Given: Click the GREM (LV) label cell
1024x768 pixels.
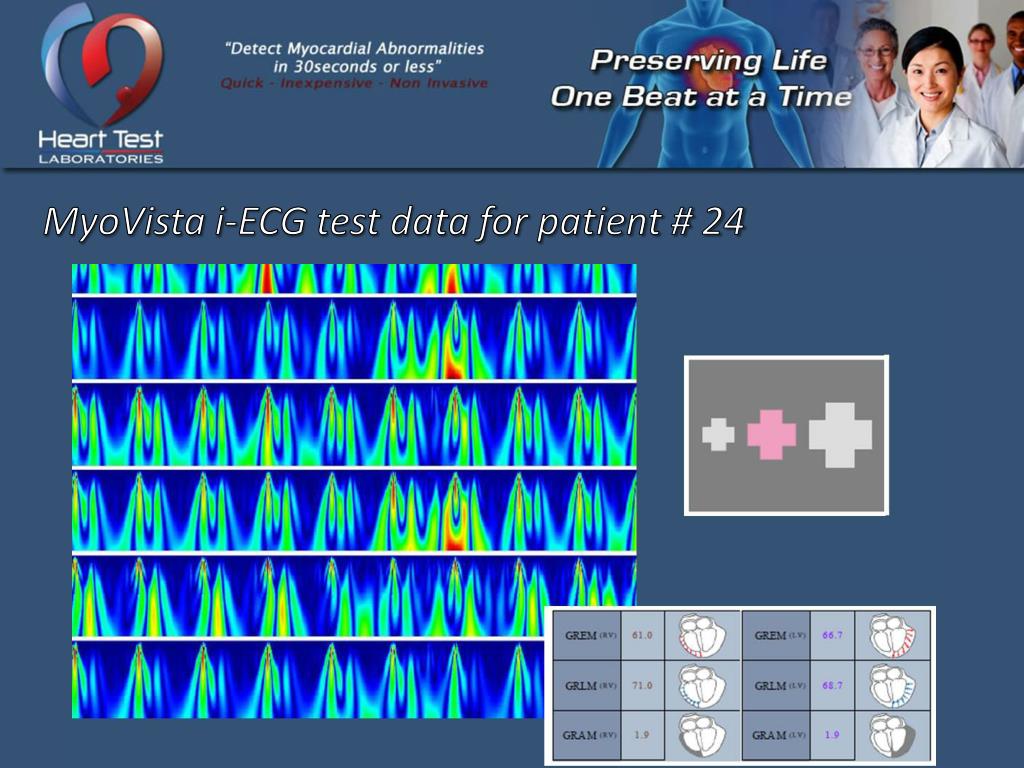Looking at the screenshot, I should coord(776,635).
